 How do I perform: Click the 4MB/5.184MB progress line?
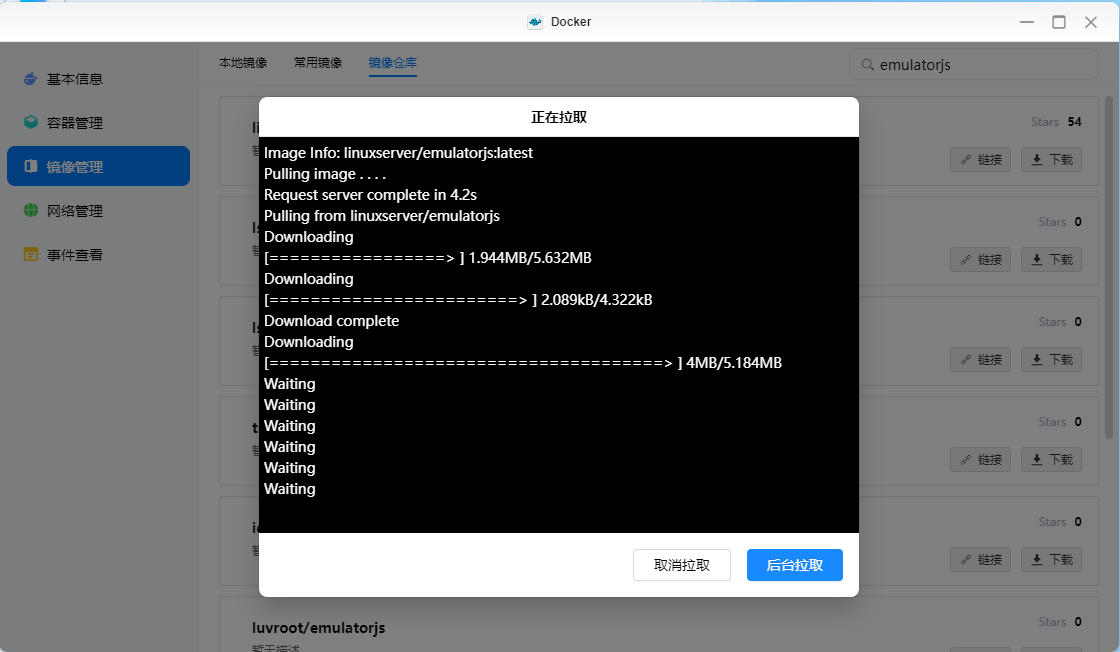point(523,363)
